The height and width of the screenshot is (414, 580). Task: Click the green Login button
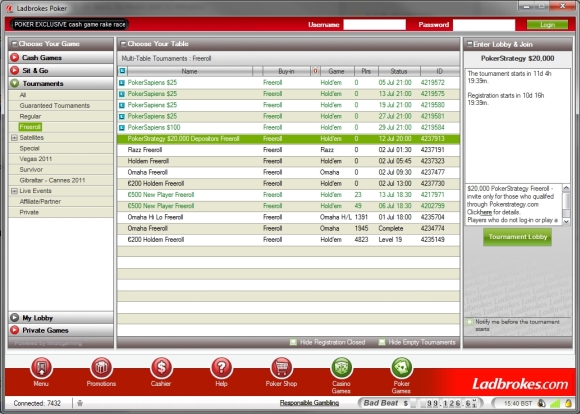547,25
